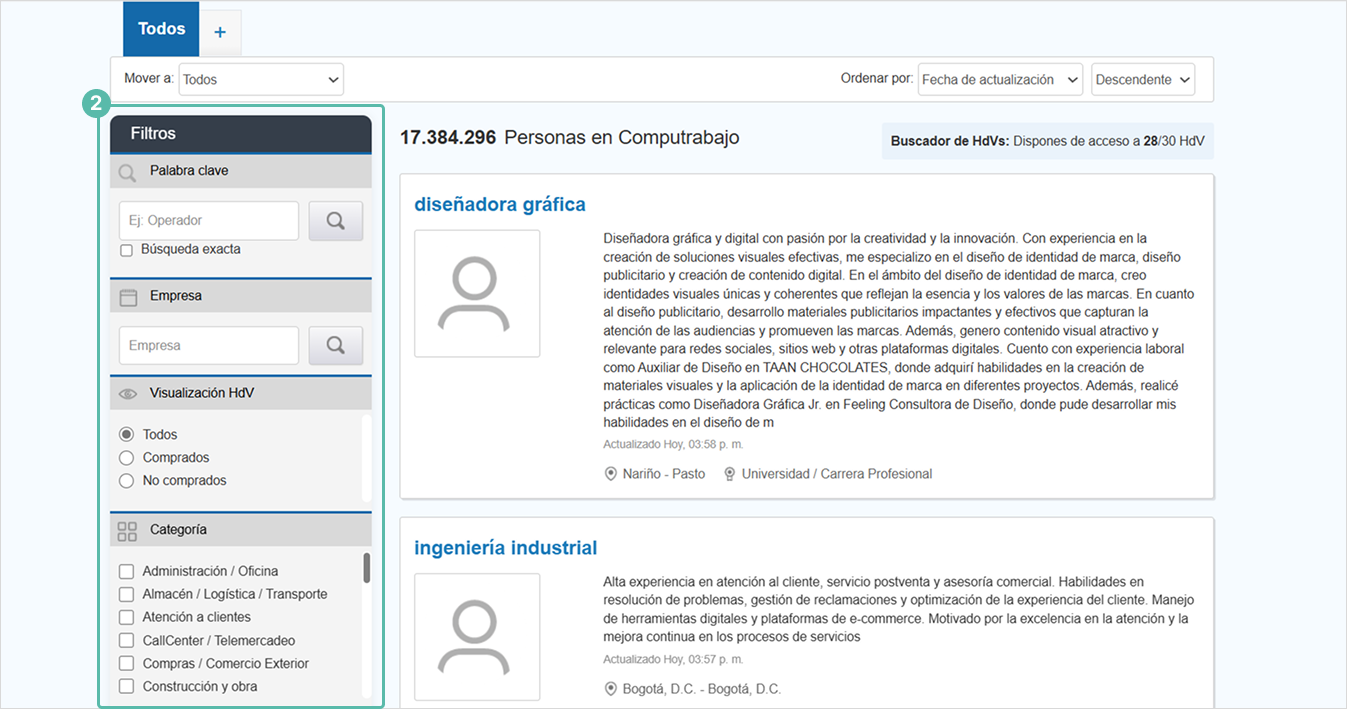The height and width of the screenshot is (709, 1347).
Task: Click the keyword search magnifier button
Action: (335, 221)
